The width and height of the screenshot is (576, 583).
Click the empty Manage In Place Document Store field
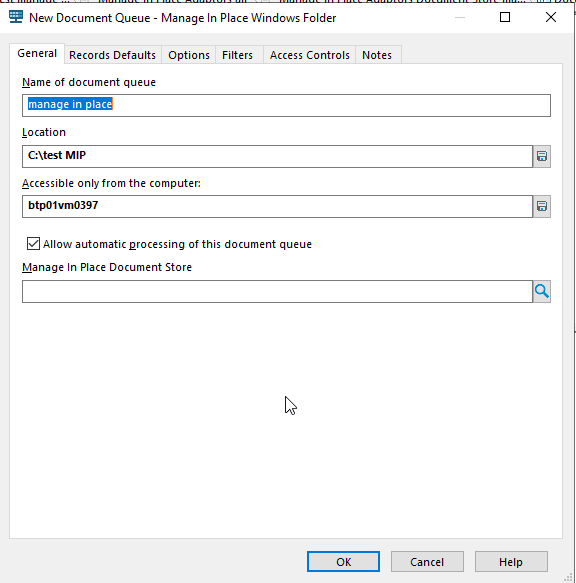(277, 292)
